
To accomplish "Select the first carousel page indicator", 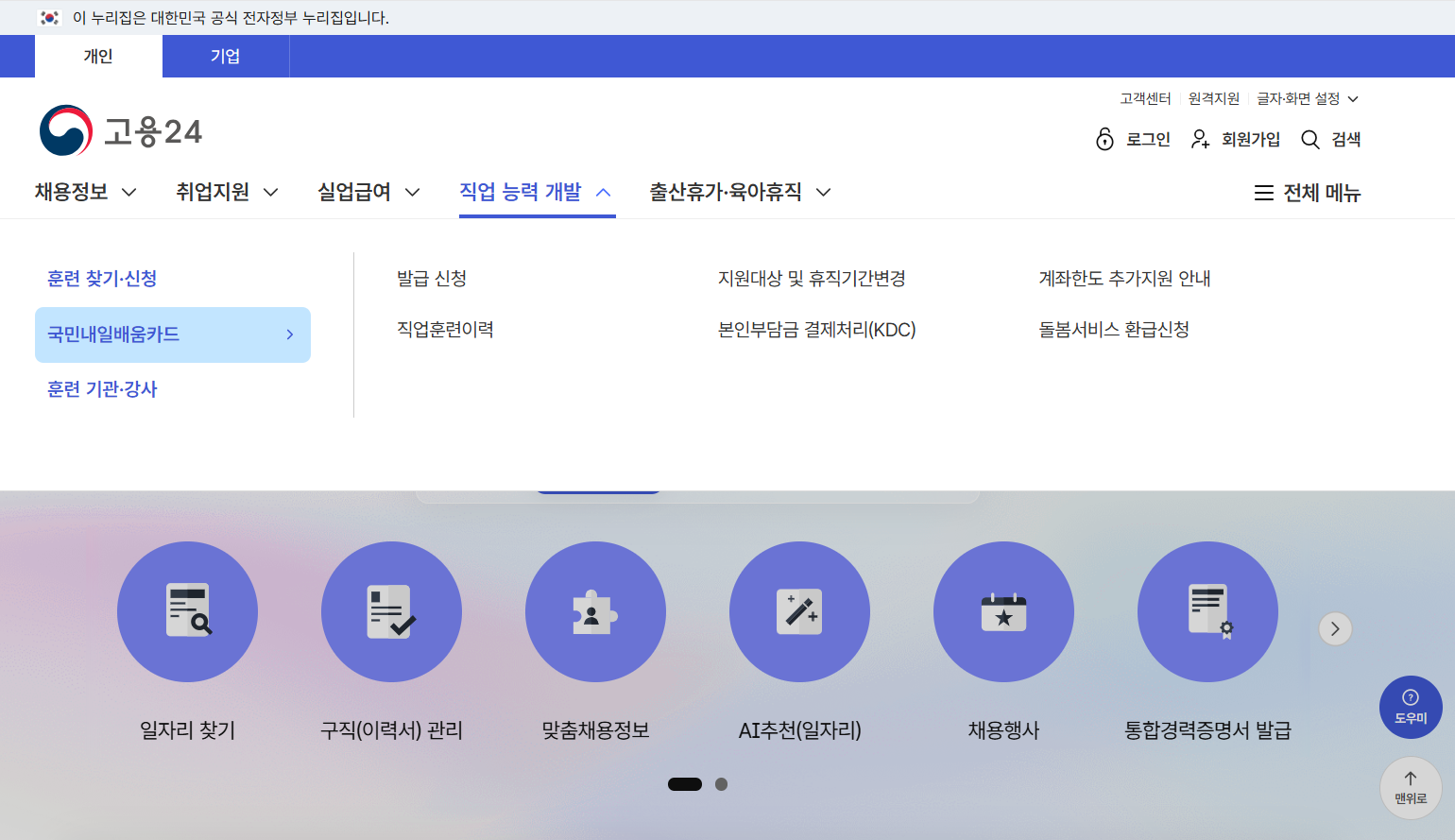I will point(685,784).
